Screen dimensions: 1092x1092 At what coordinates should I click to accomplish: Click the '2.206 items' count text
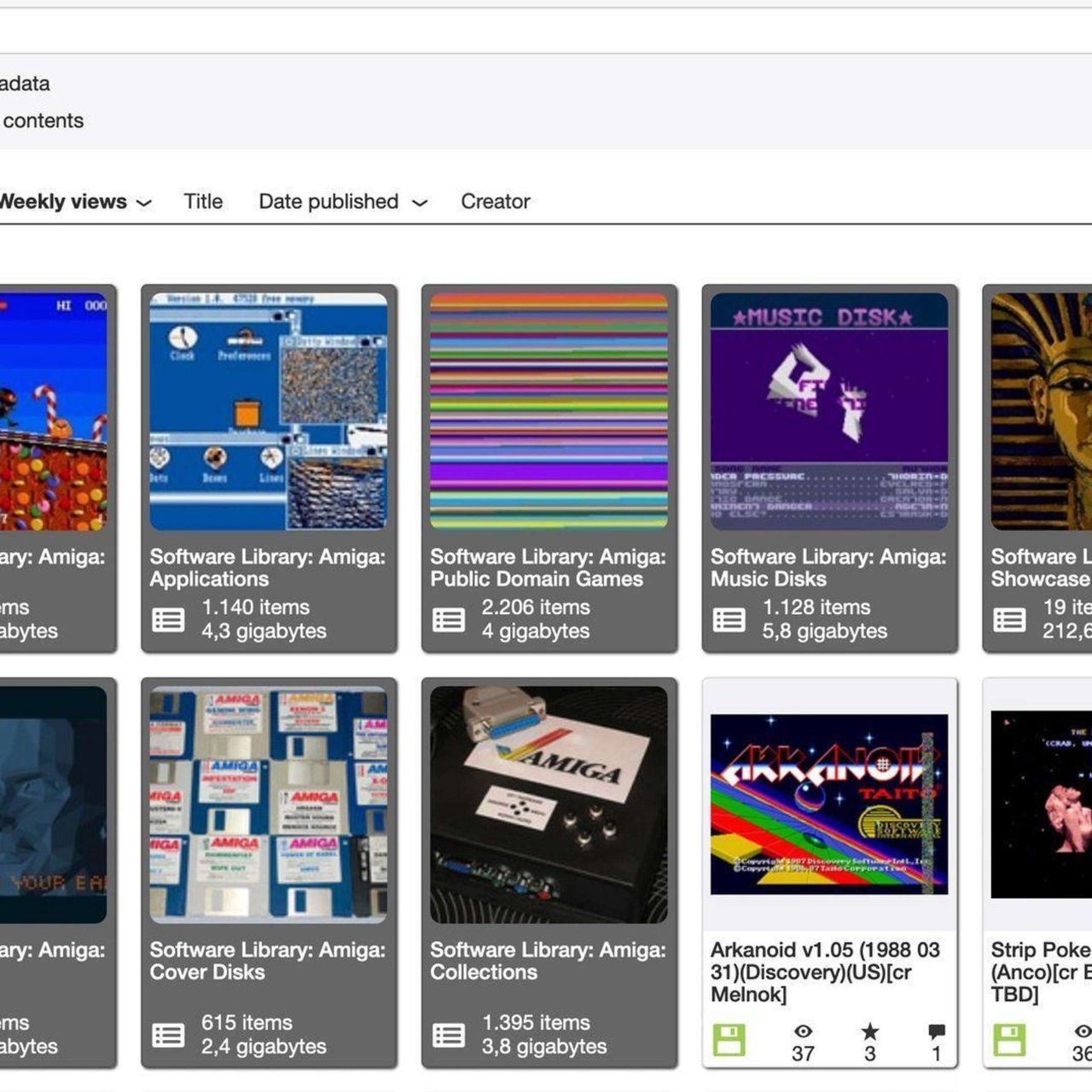536,607
